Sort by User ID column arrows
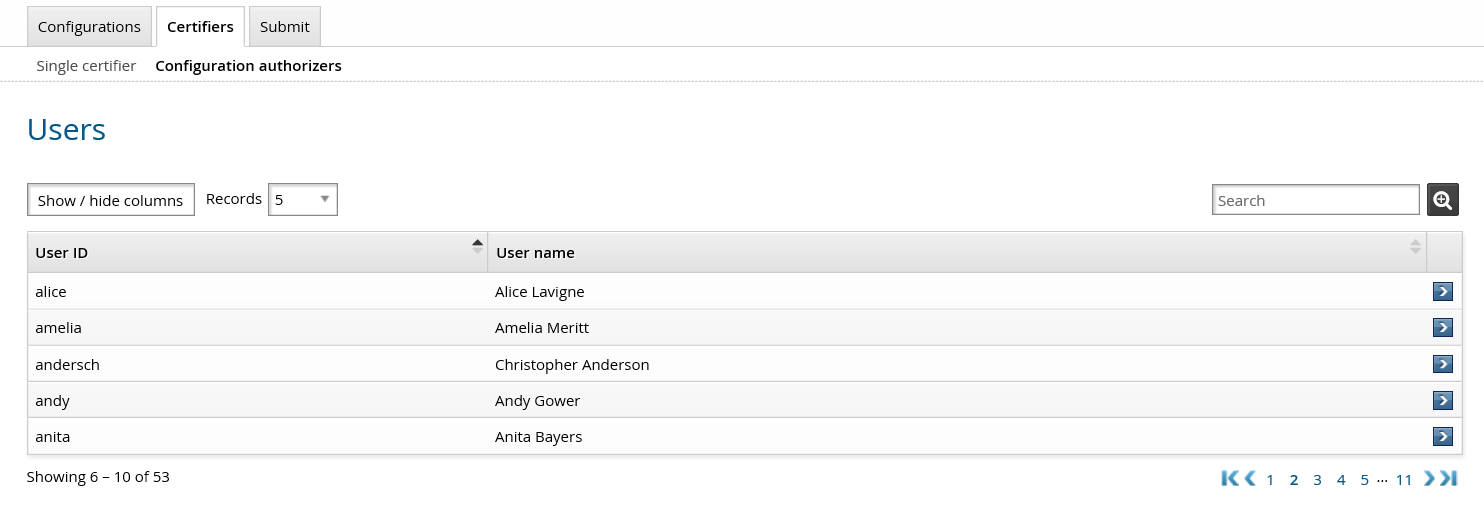Screen dimensions: 1484x518 [x=477, y=246]
